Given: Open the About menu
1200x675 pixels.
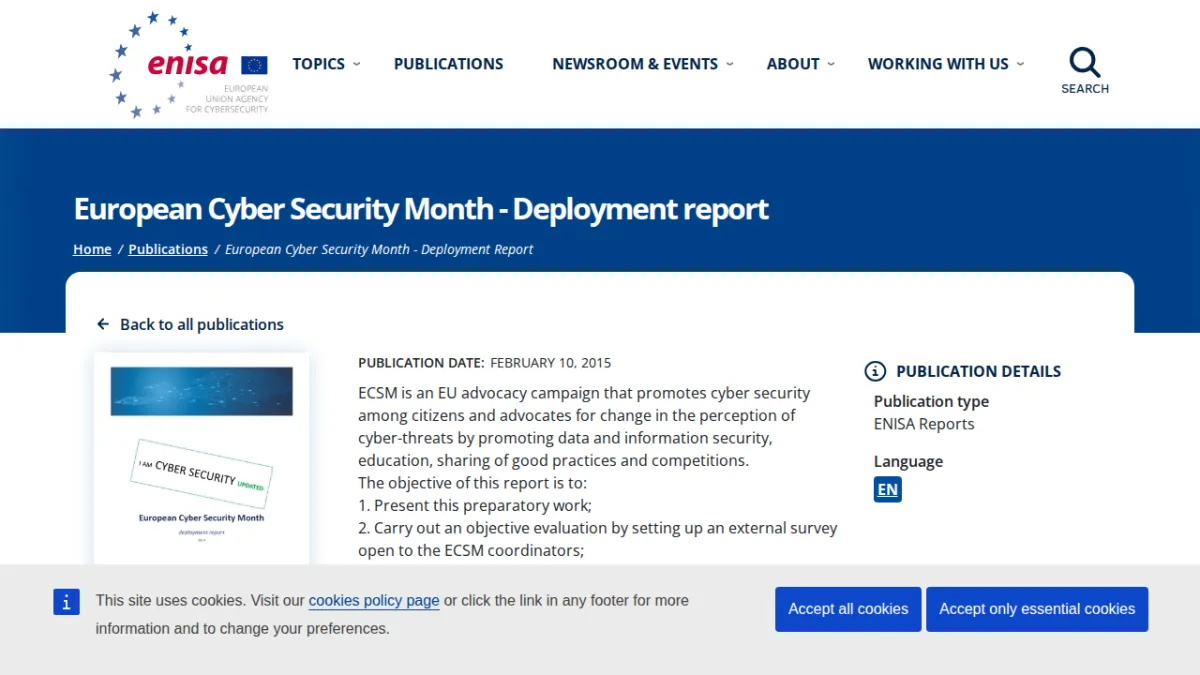Looking at the screenshot, I should (x=793, y=64).
